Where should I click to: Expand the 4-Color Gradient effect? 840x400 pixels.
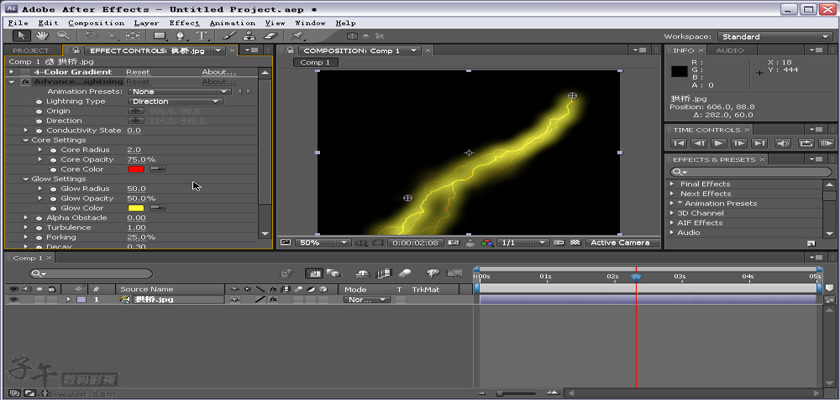[x=11, y=72]
